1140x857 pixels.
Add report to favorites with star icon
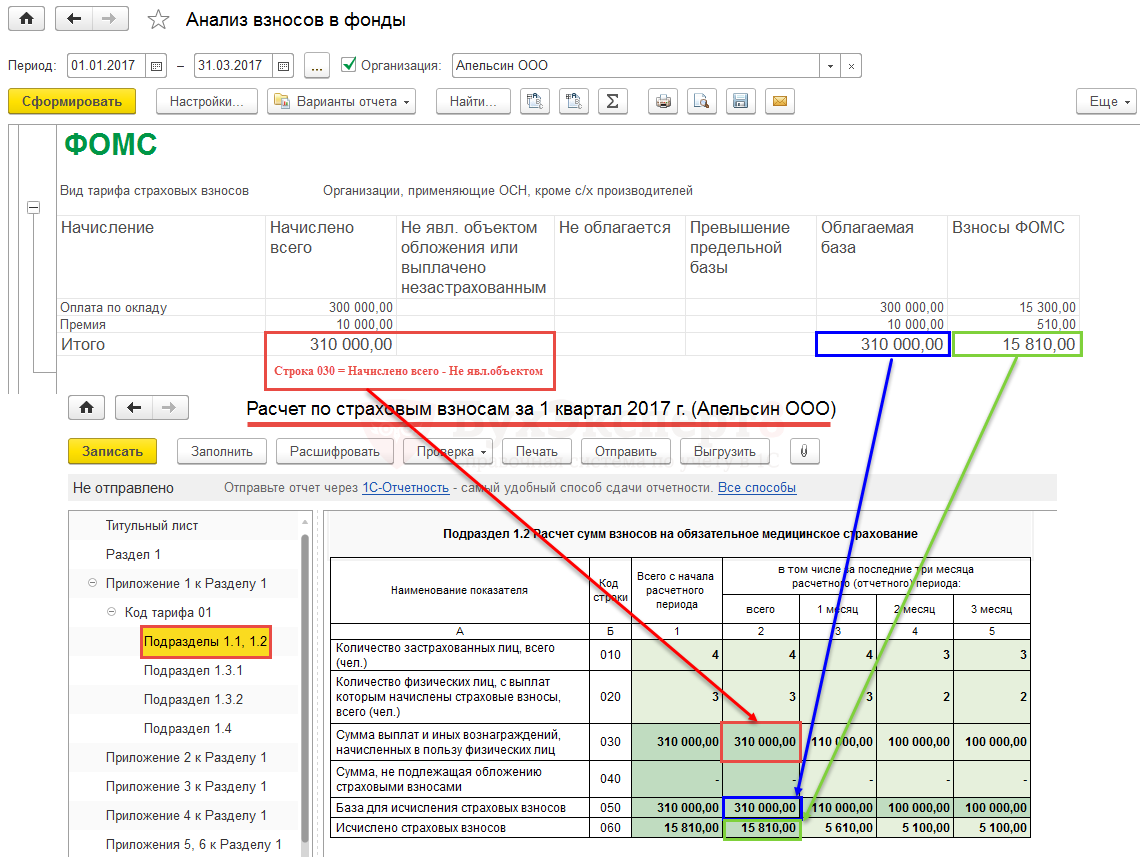tap(158, 20)
